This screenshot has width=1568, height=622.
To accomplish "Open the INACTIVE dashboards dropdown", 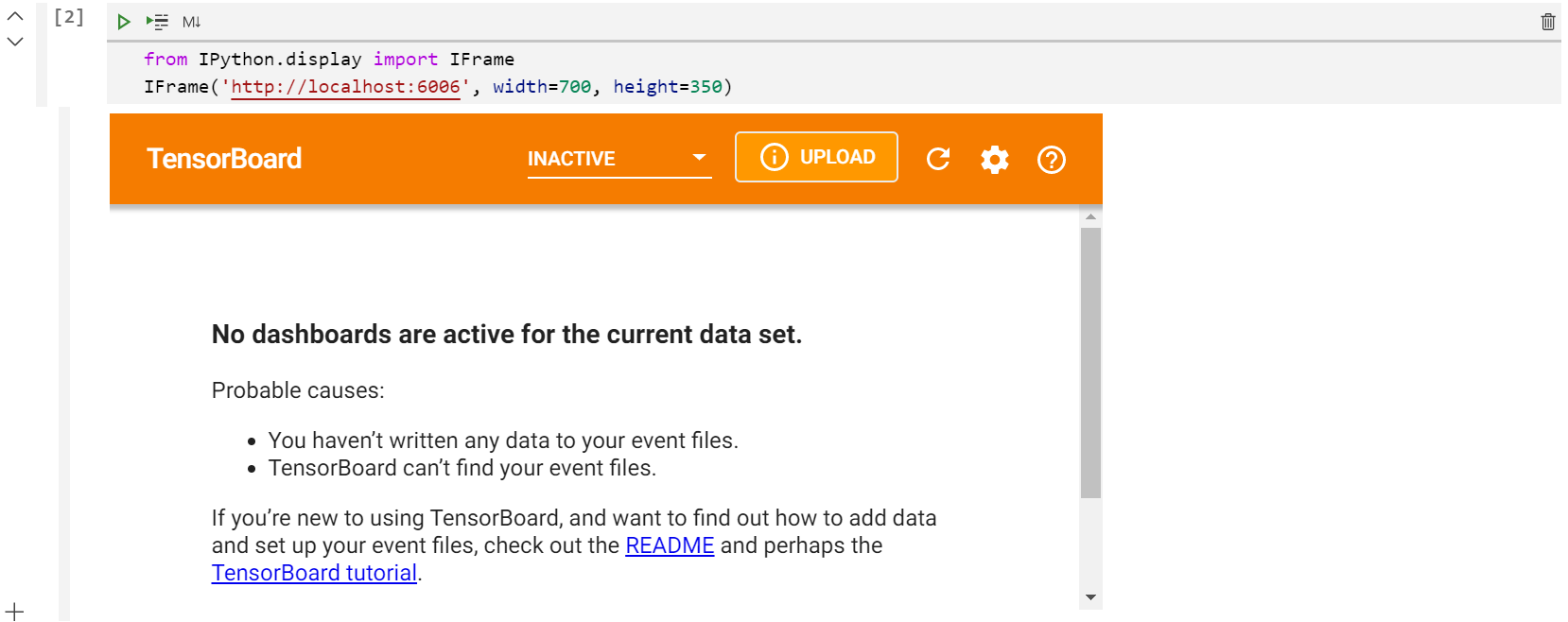I will coord(619,159).
